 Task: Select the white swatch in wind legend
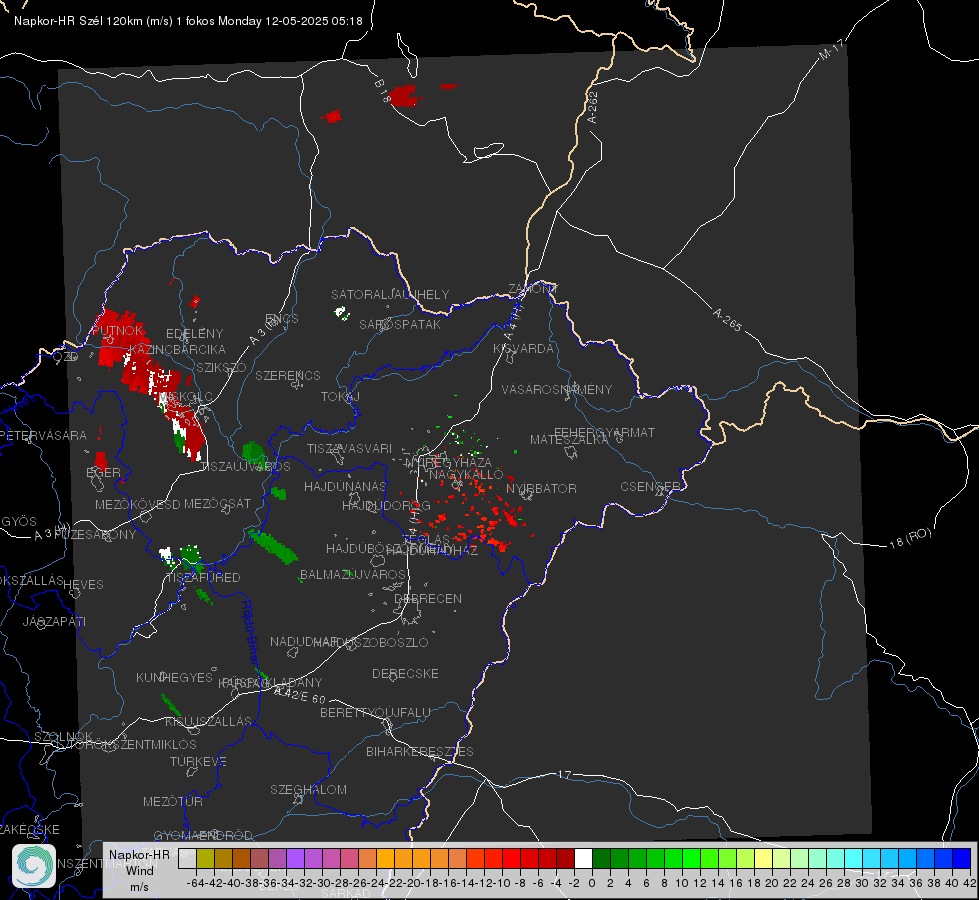(x=583, y=858)
